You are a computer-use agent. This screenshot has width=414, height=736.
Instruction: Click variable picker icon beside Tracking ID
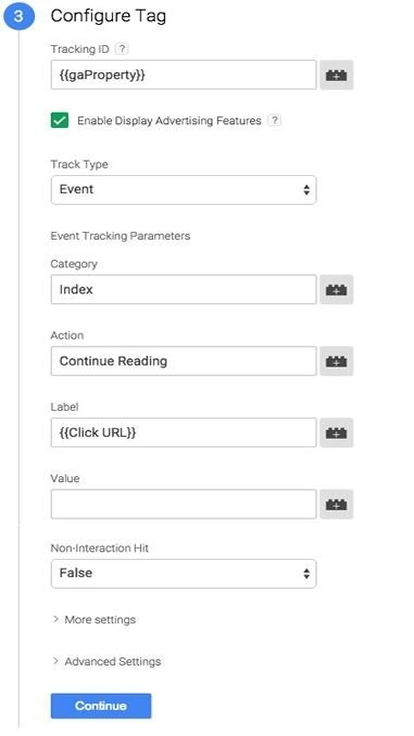coord(336,75)
